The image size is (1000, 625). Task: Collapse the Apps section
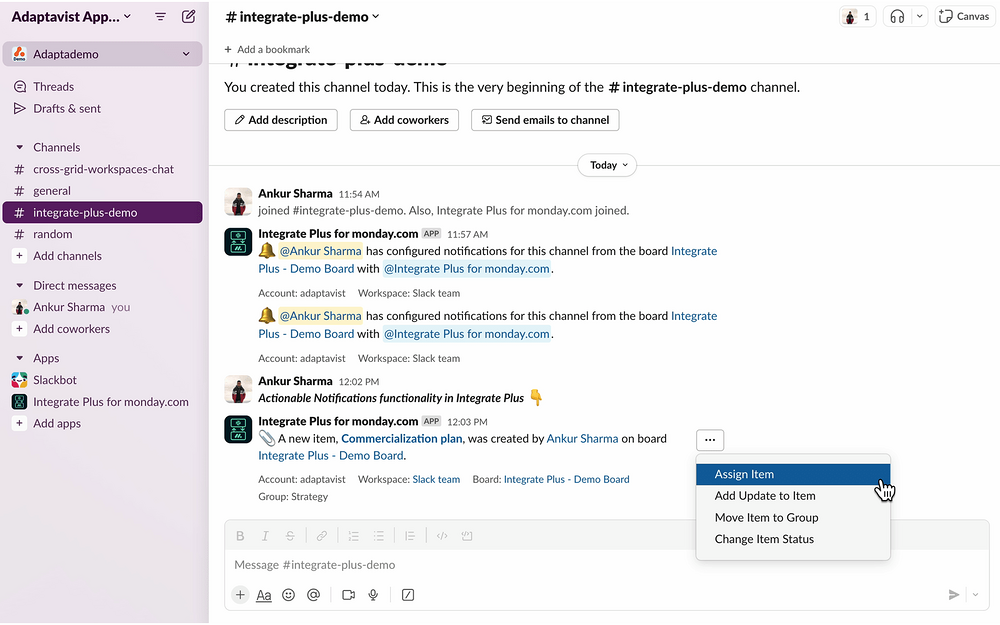pos(19,358)
